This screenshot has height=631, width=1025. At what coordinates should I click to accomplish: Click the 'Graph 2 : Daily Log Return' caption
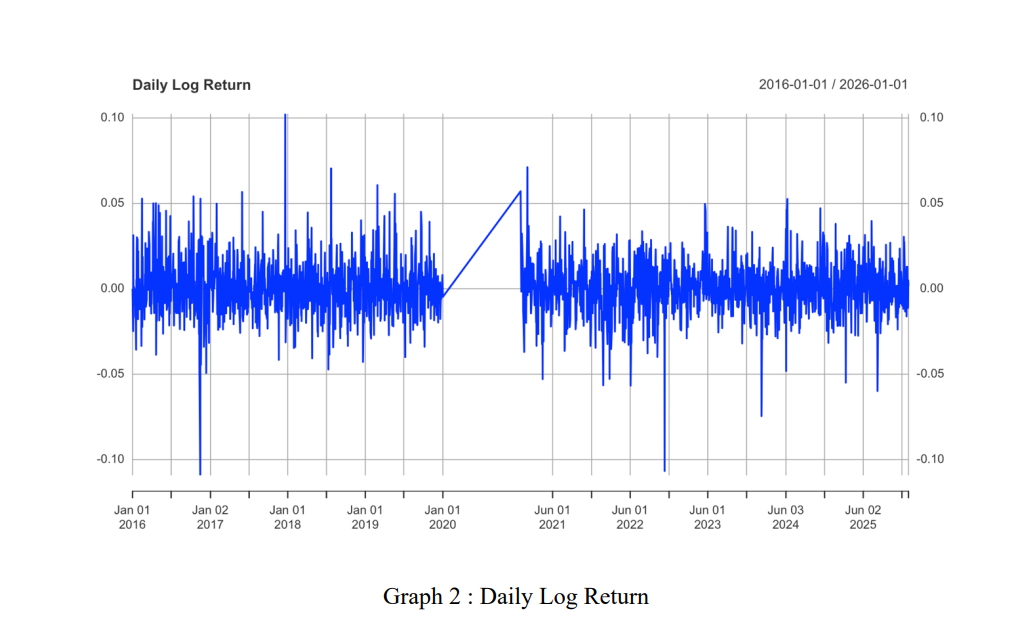(x=515, y=597)
